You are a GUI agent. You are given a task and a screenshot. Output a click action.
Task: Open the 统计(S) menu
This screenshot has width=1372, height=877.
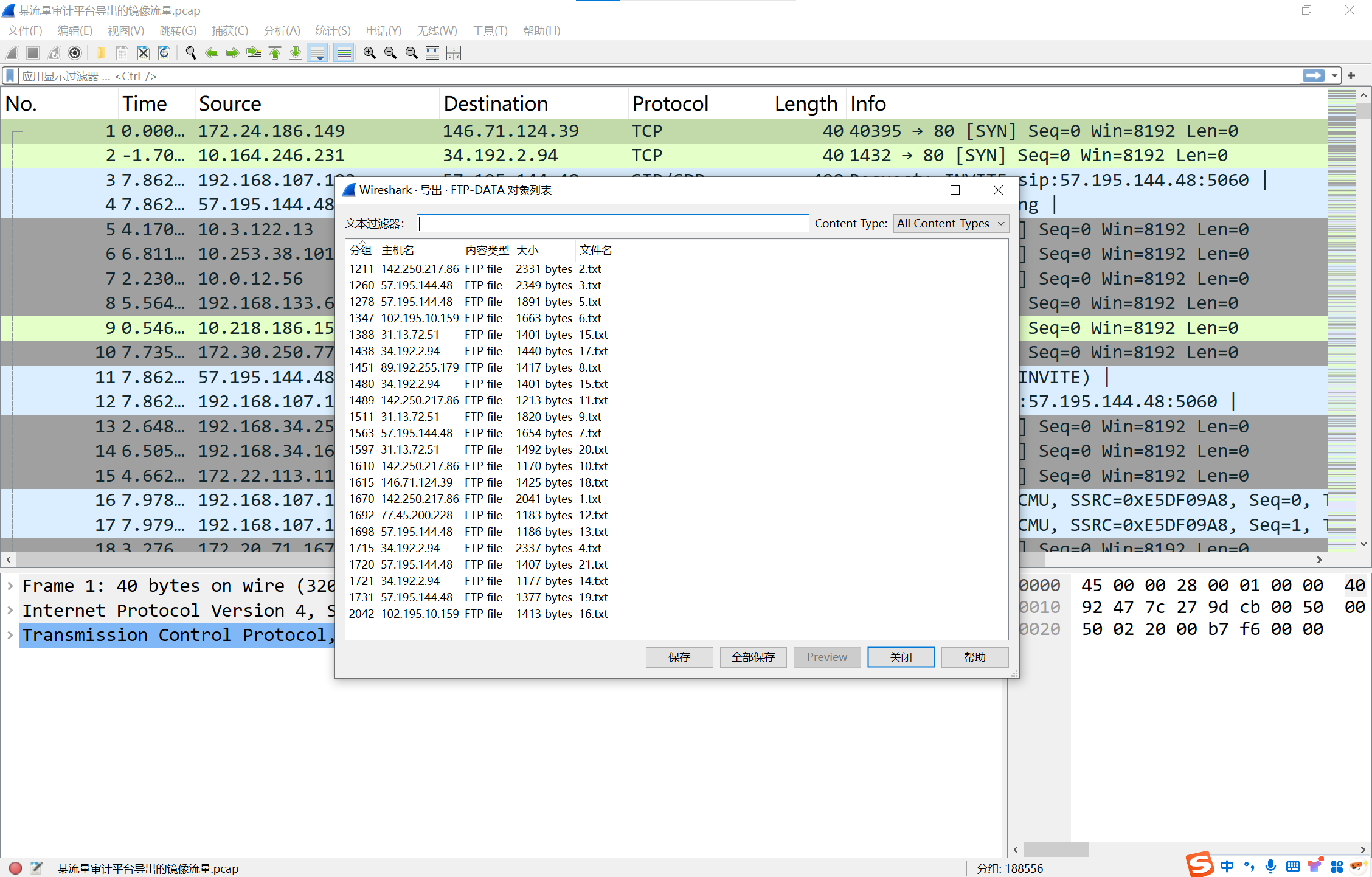pyautogui.click(x=333, y=30)
